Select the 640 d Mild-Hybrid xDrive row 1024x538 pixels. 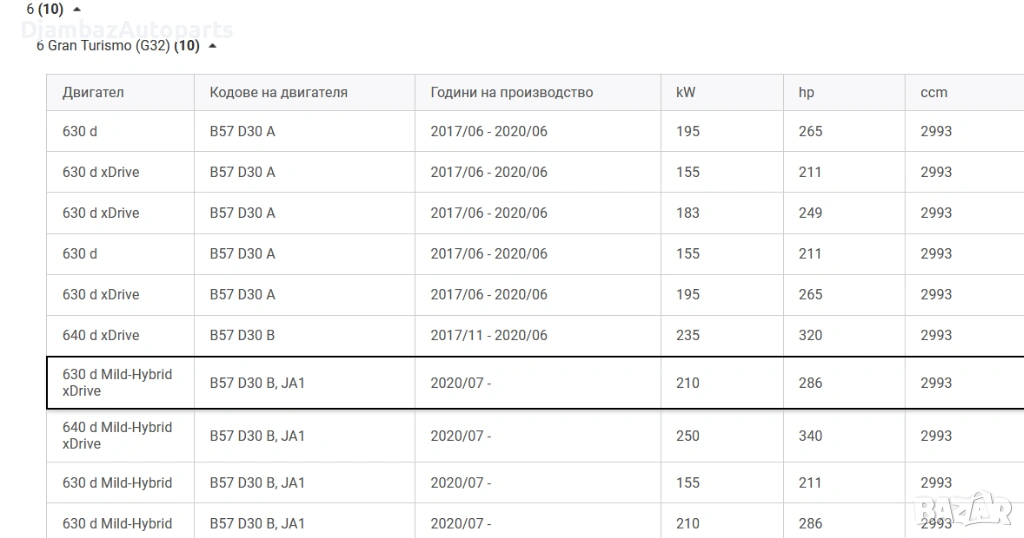point(117,435)
